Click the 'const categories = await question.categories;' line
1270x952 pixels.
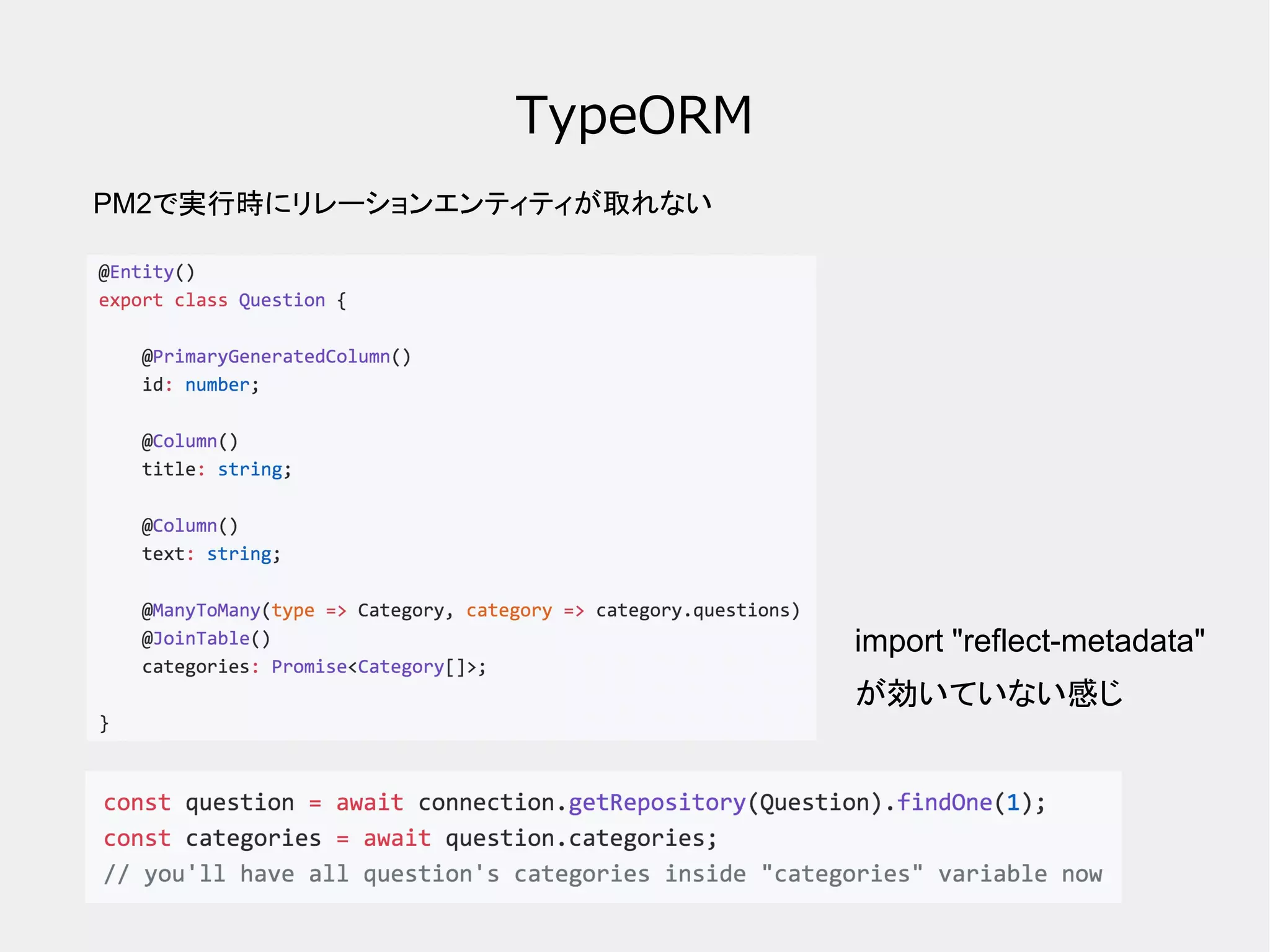coord(410,839)
